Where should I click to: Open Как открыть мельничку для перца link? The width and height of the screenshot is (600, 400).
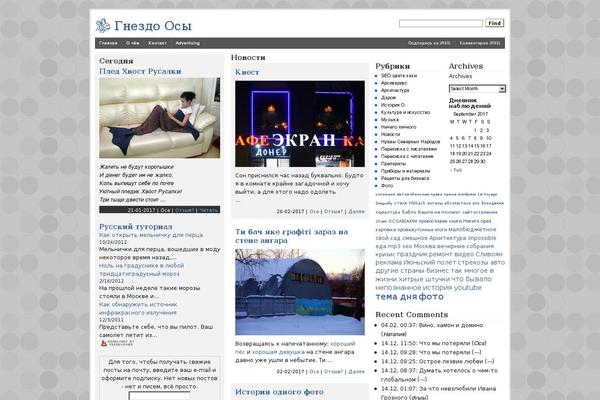[x=151, y=235]
